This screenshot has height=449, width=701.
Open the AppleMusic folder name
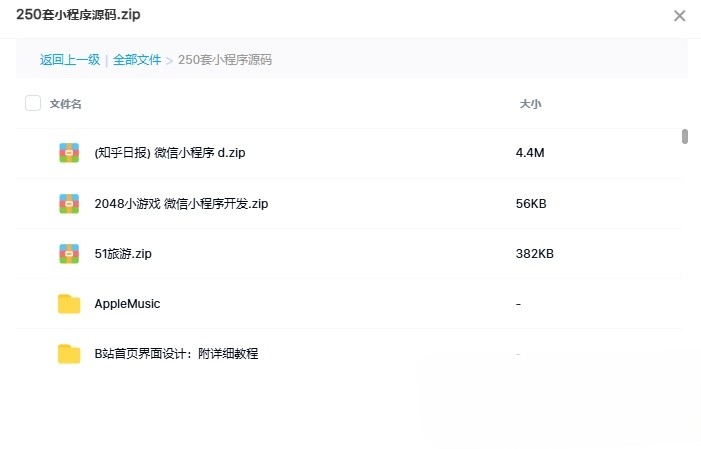tap(127, 304)
